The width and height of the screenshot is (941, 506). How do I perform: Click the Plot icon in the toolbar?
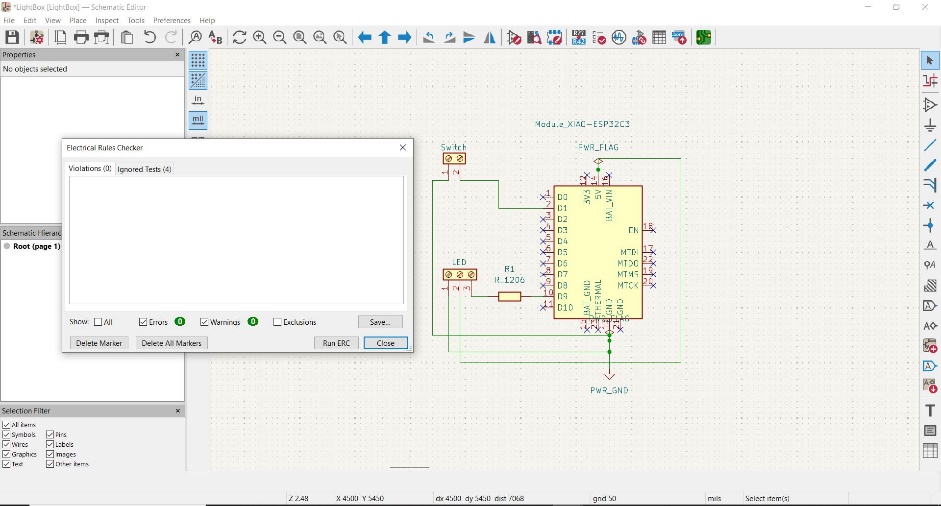(102, 37)
